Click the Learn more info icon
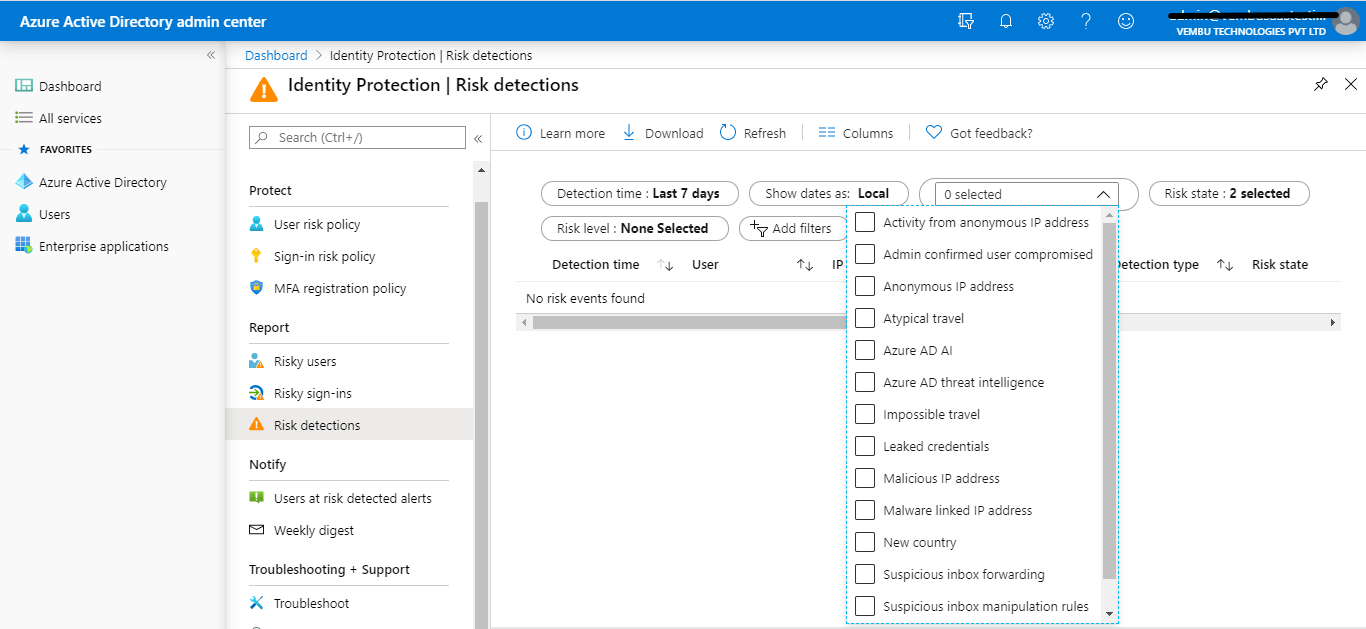The height and width of the screenshot is (629, 1366). coord(524,133)
